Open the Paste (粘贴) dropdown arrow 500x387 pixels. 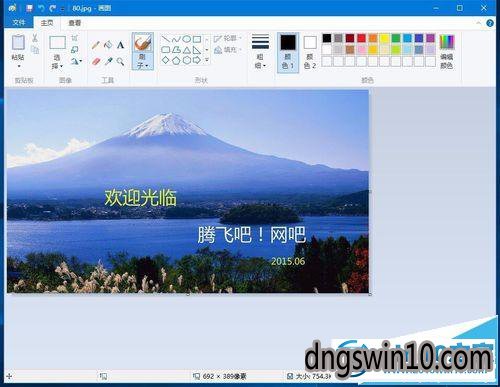point(19,66)
